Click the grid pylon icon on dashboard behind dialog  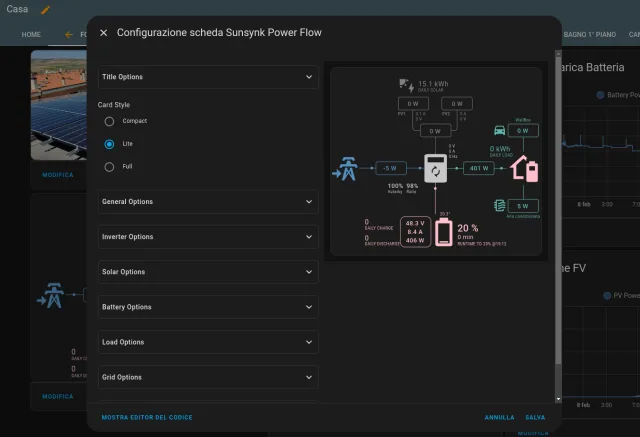click(51, 295)
